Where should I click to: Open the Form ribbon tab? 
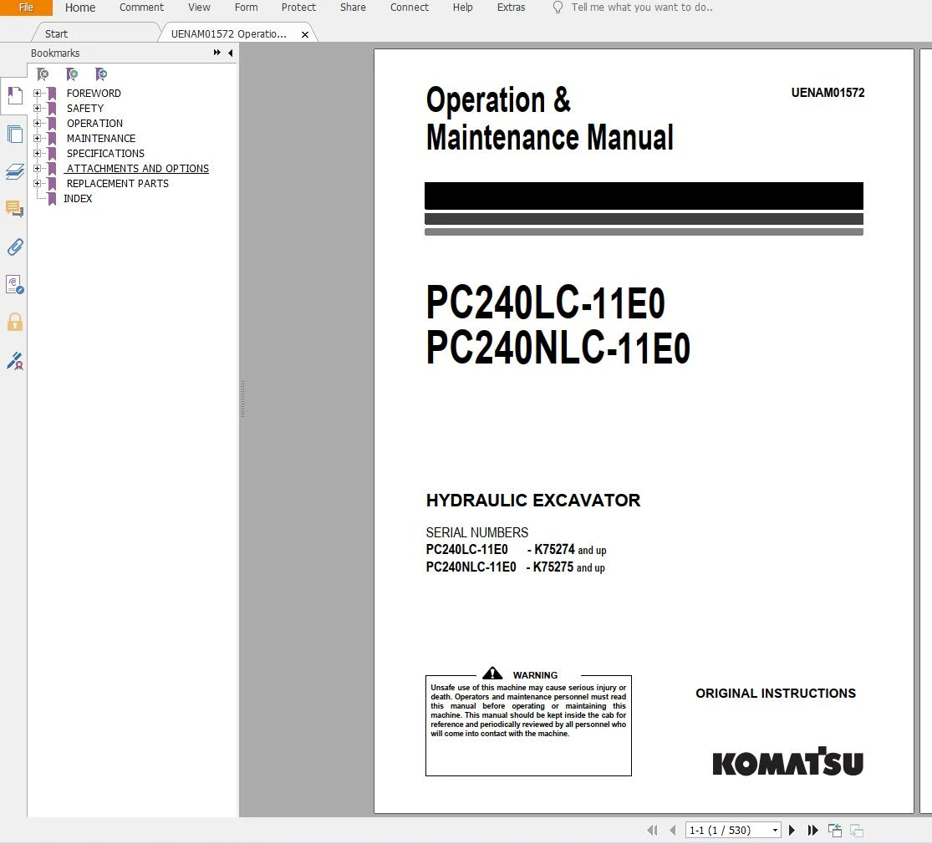point(246,8)
